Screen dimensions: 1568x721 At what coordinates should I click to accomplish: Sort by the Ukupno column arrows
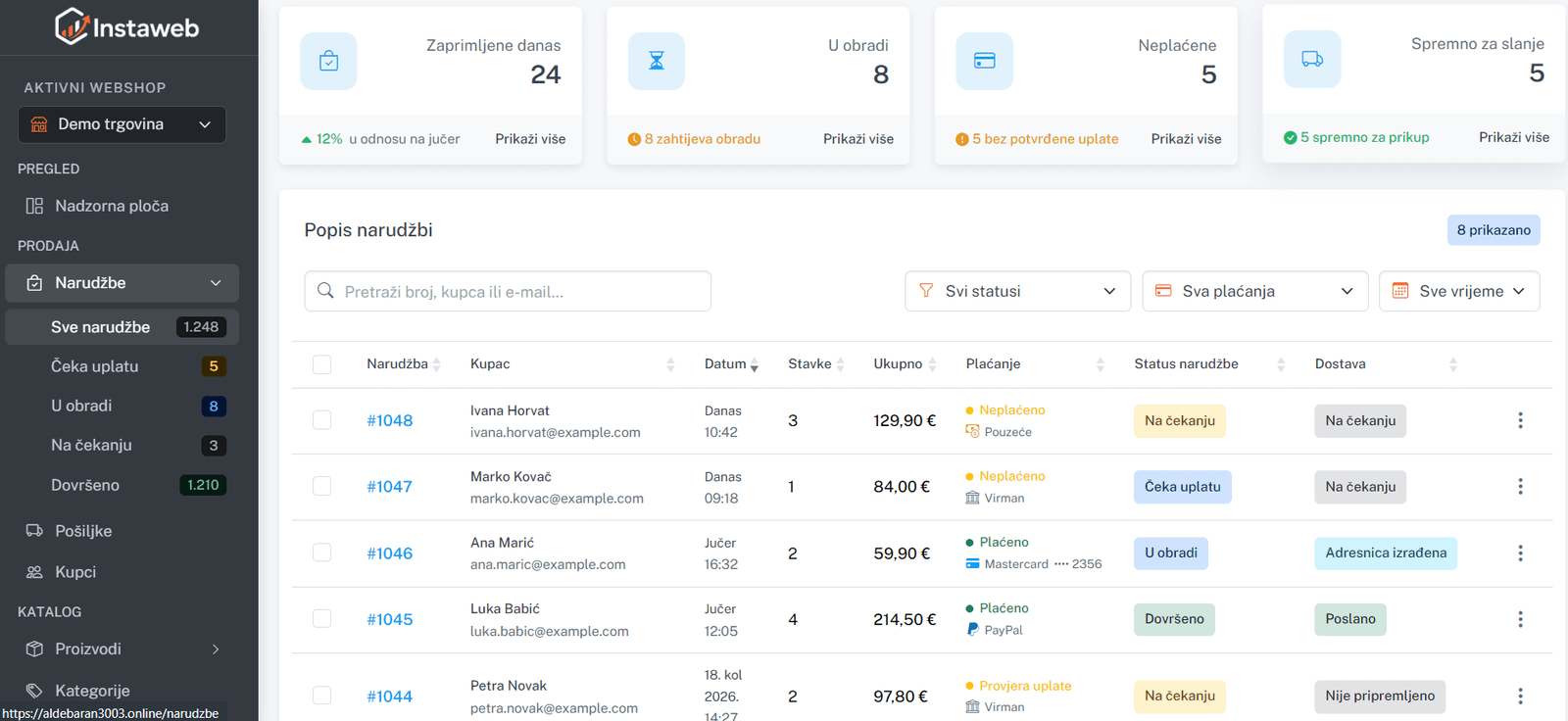tap(932, 364)
